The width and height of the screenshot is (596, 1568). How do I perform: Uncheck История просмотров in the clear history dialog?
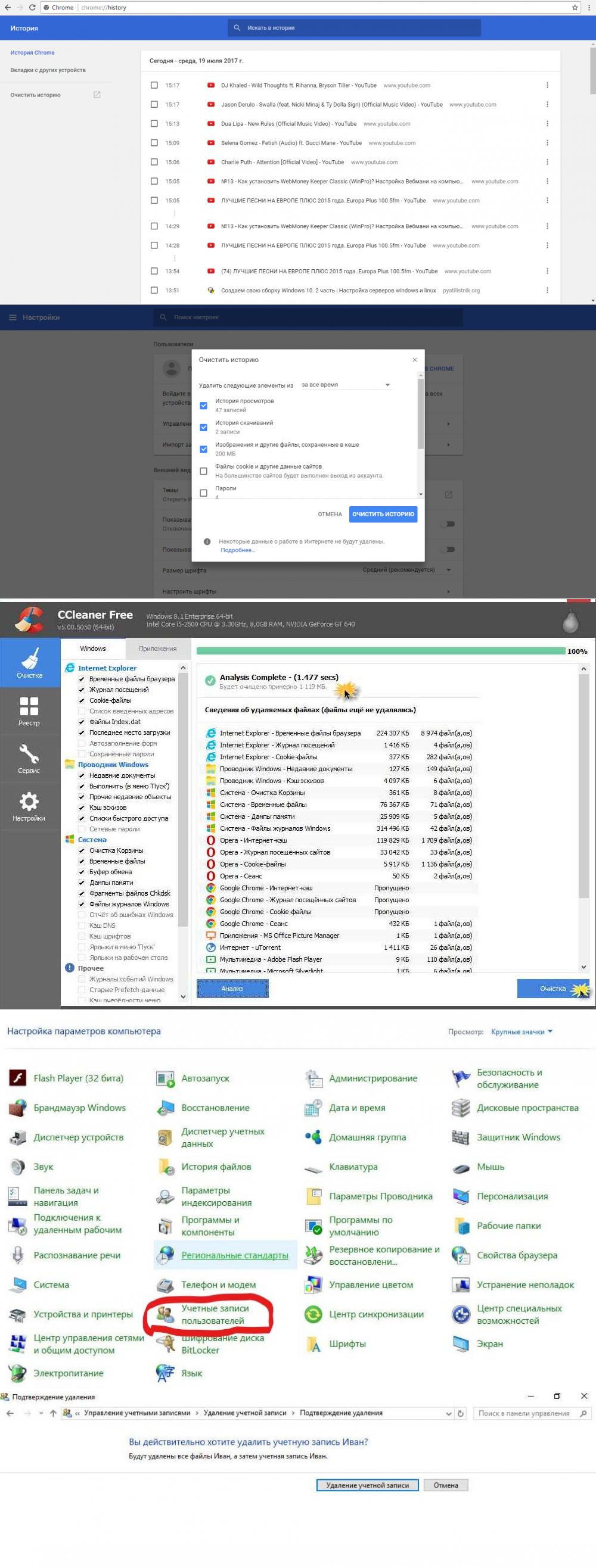coord(204,406)
